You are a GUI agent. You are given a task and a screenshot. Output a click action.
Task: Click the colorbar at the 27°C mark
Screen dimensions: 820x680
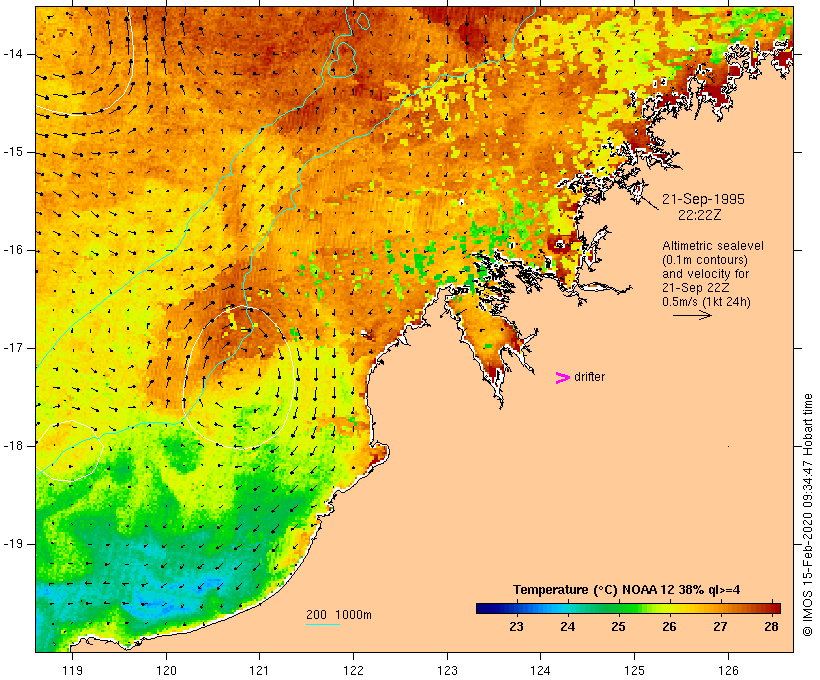(x=720, y=608)
